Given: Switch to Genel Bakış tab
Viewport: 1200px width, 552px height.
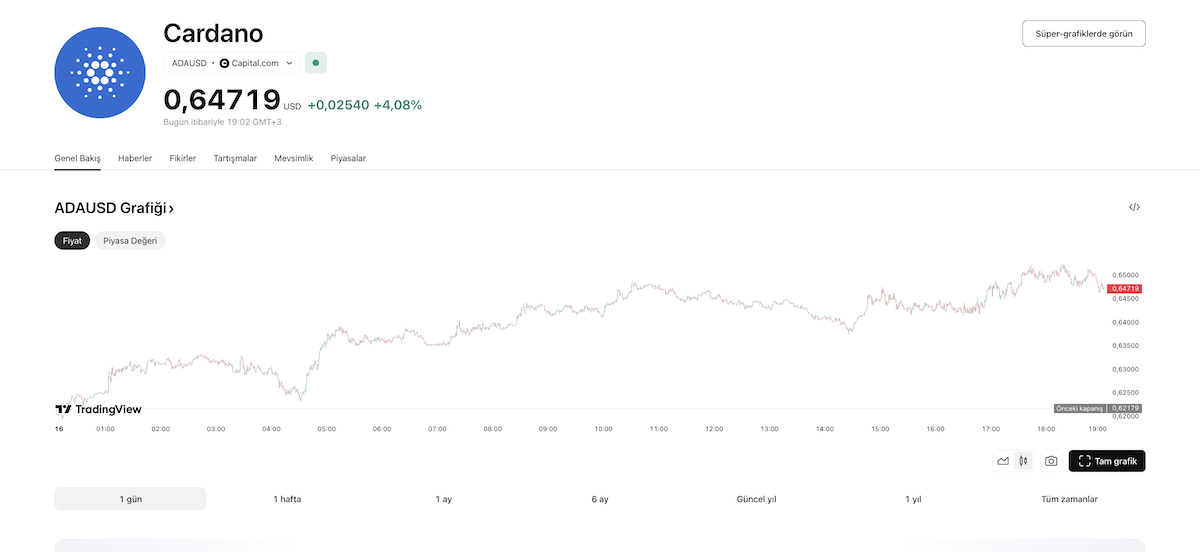Looking at the screenshot, I should point(77,158).
